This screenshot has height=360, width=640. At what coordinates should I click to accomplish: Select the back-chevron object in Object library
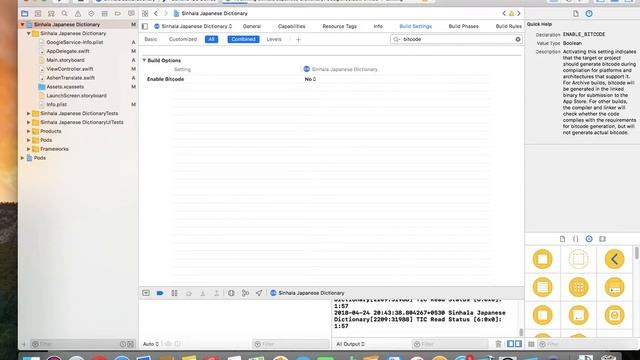pyautogui.click(x=614, y=259)
